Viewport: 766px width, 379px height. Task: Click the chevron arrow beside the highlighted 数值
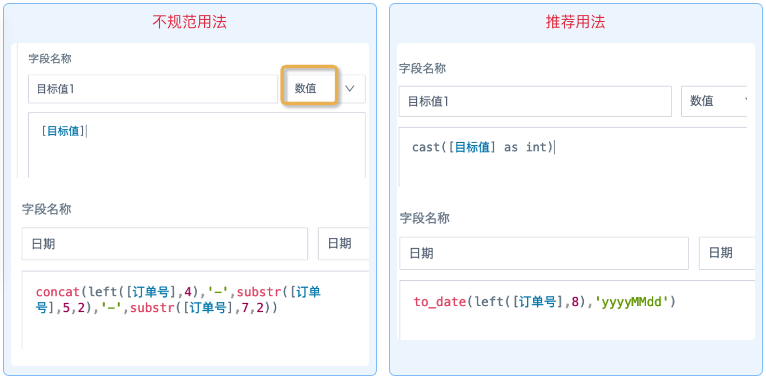point(349,88)
